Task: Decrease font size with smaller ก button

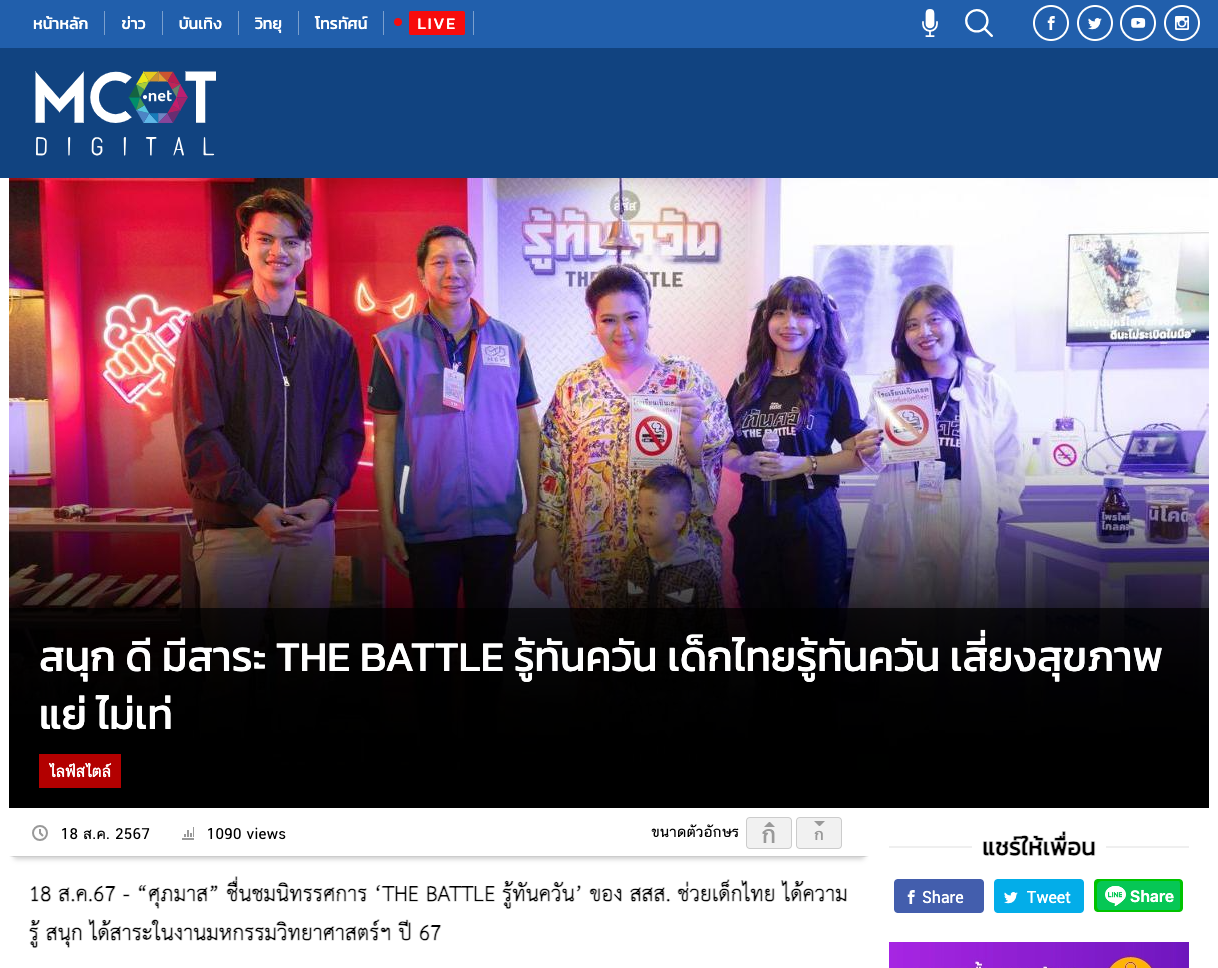Action: pos(819,833)
